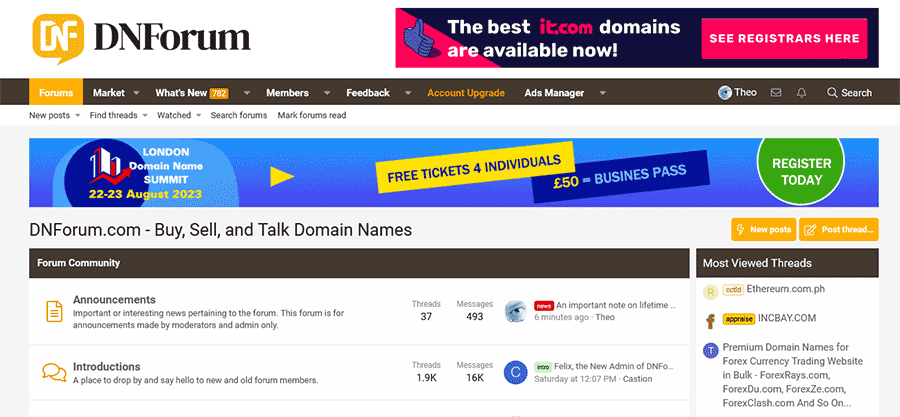This screenshot has height=417, width=900.
Task: Click 'Saturday at 12:07 PM' timestamp
Action: (575, 379)
